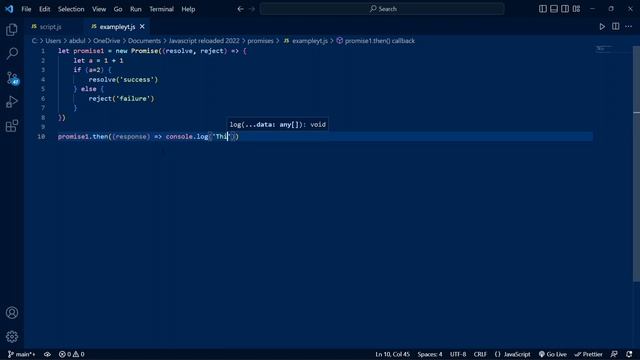Click line number 1 in gutter

click(x=43, y=51)
